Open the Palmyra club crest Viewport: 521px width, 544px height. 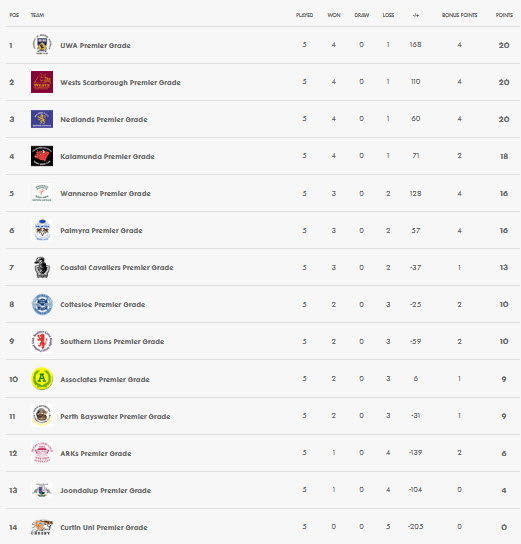pyautogui.click(x=42, y=230)
